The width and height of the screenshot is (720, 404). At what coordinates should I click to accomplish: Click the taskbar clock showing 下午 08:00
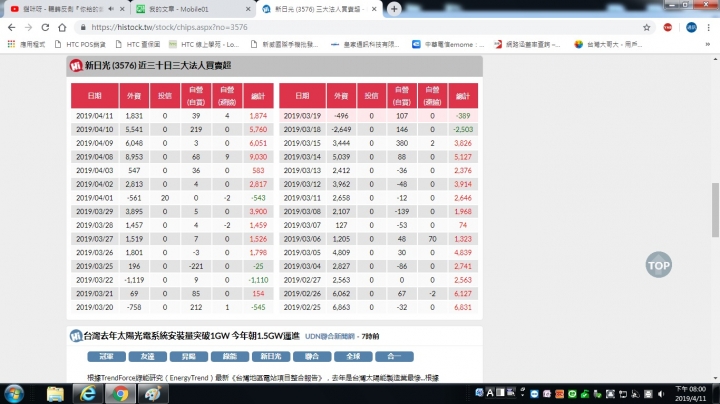pyautogui.click(x=690, y=394)
